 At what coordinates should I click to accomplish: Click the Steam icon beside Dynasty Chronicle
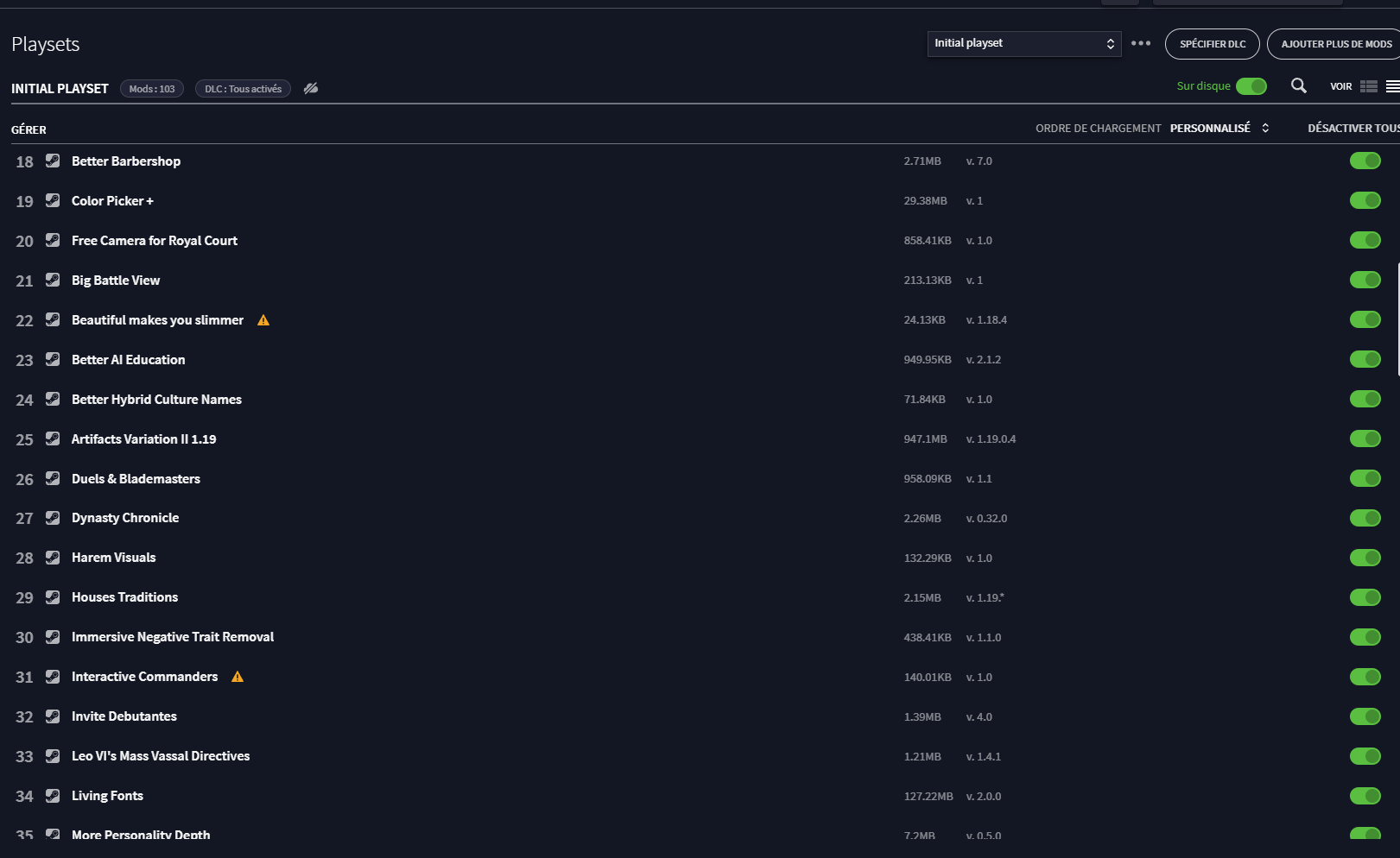click(x=53, y=518)
